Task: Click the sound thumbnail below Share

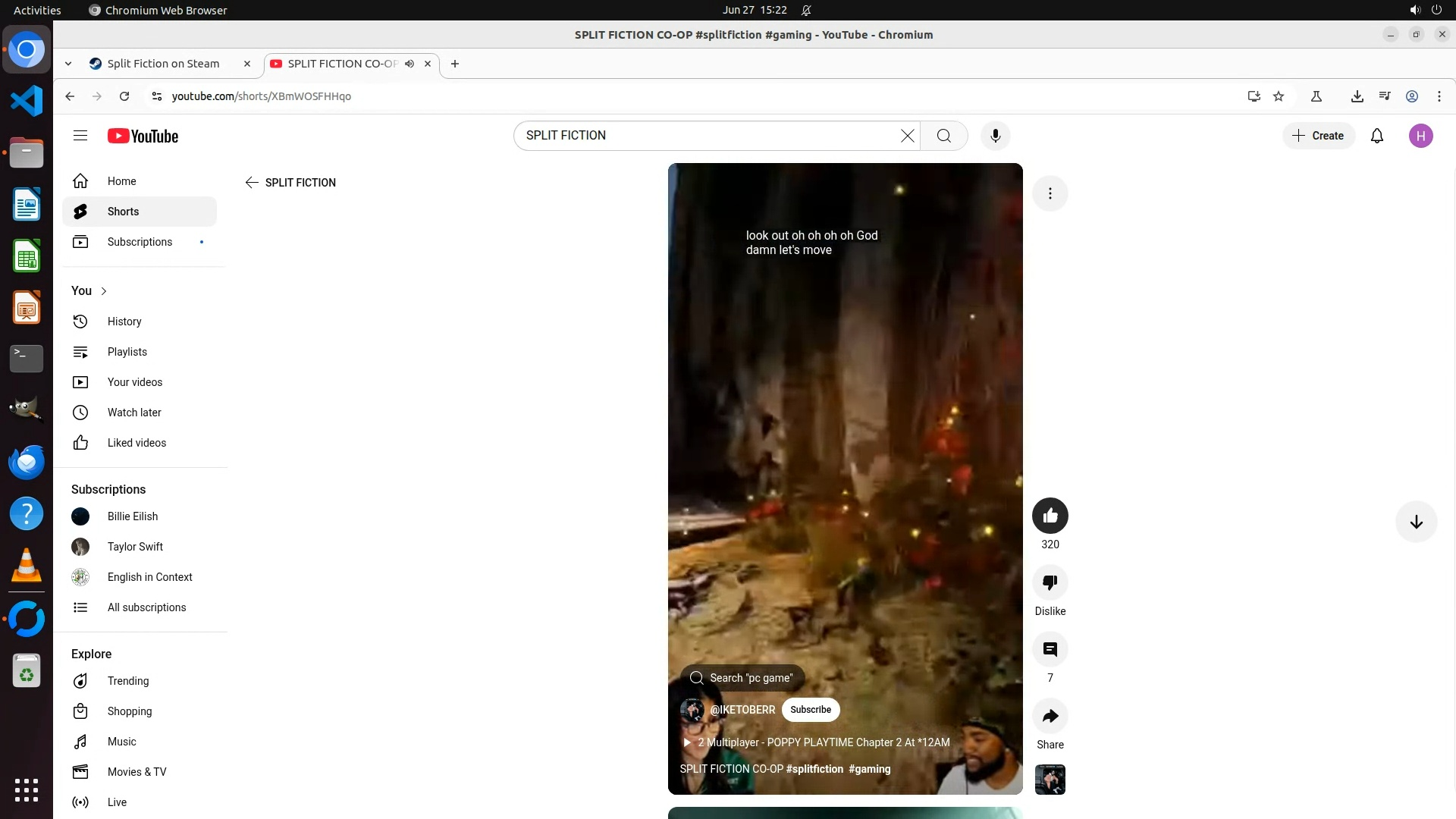Action: point(1050,780)
